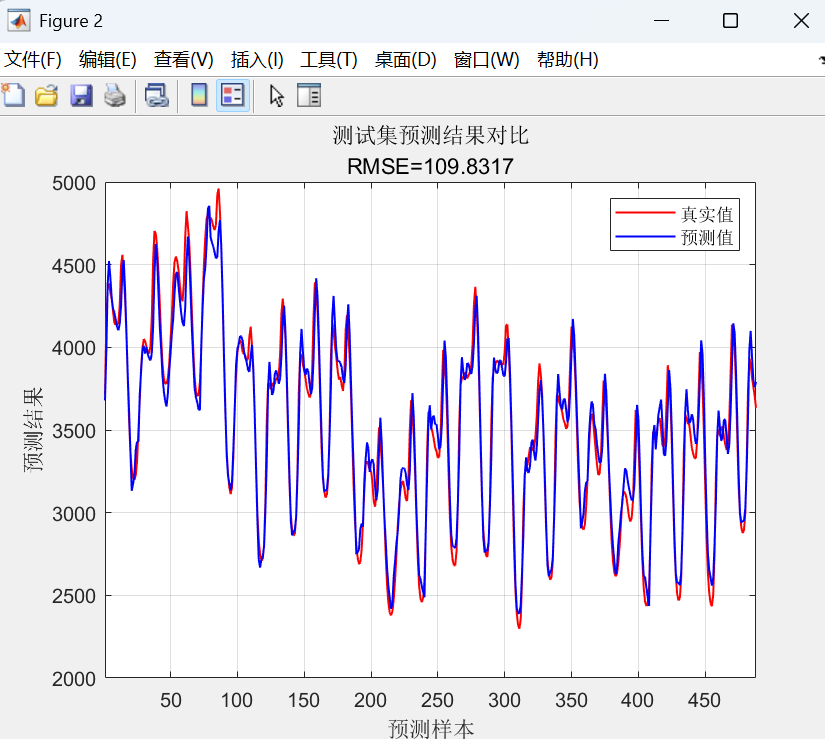Click the y-axis tick label 3500
This screenshot has height=739, width=825.
(74, 431)
